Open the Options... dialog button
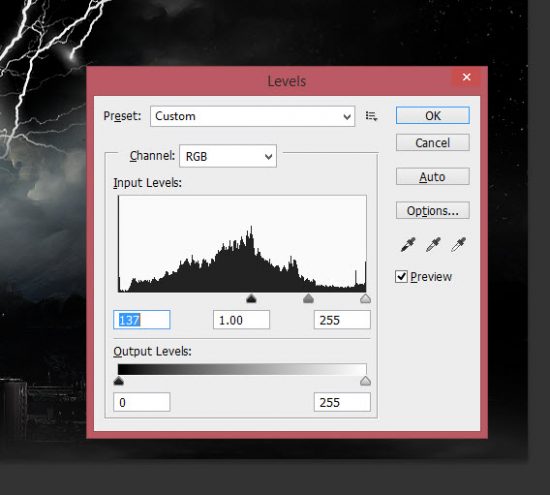Screen dimensions: 550x495 pos(432,210)
